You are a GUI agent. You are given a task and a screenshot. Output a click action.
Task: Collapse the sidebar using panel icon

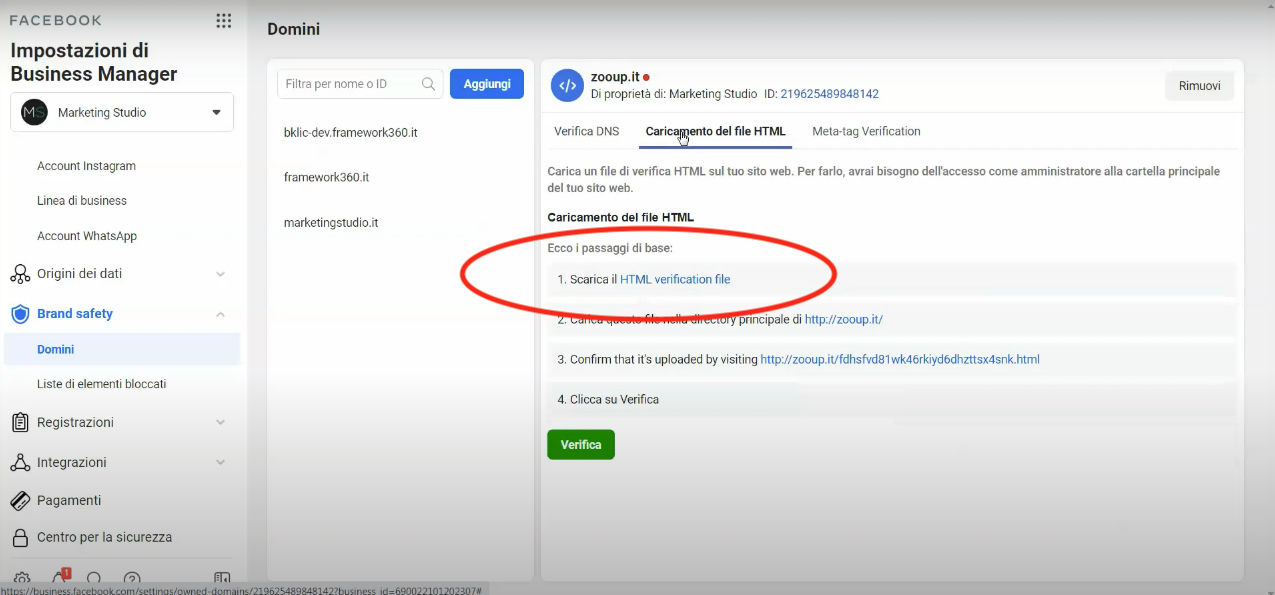tap(222, 579)
